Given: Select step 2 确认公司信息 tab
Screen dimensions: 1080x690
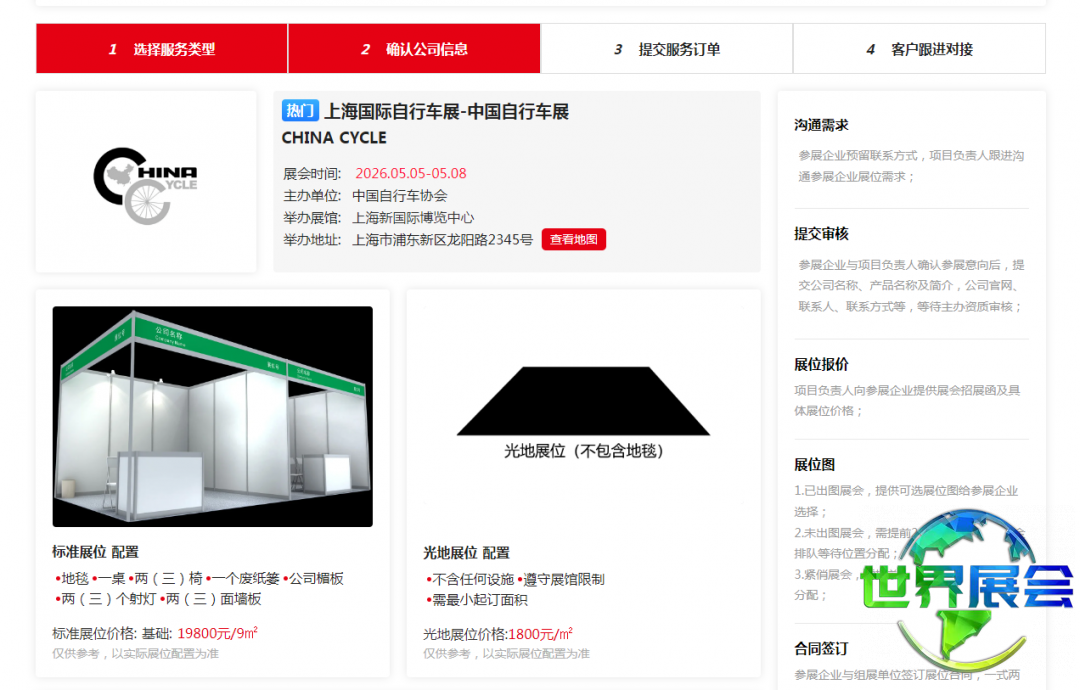Looking at the screenshot, I should pos(414,49).
